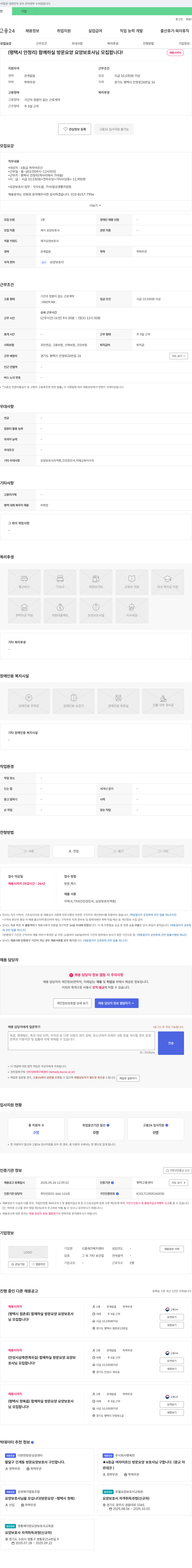Open the 취업지원 menu

click(x=64, y=31)
